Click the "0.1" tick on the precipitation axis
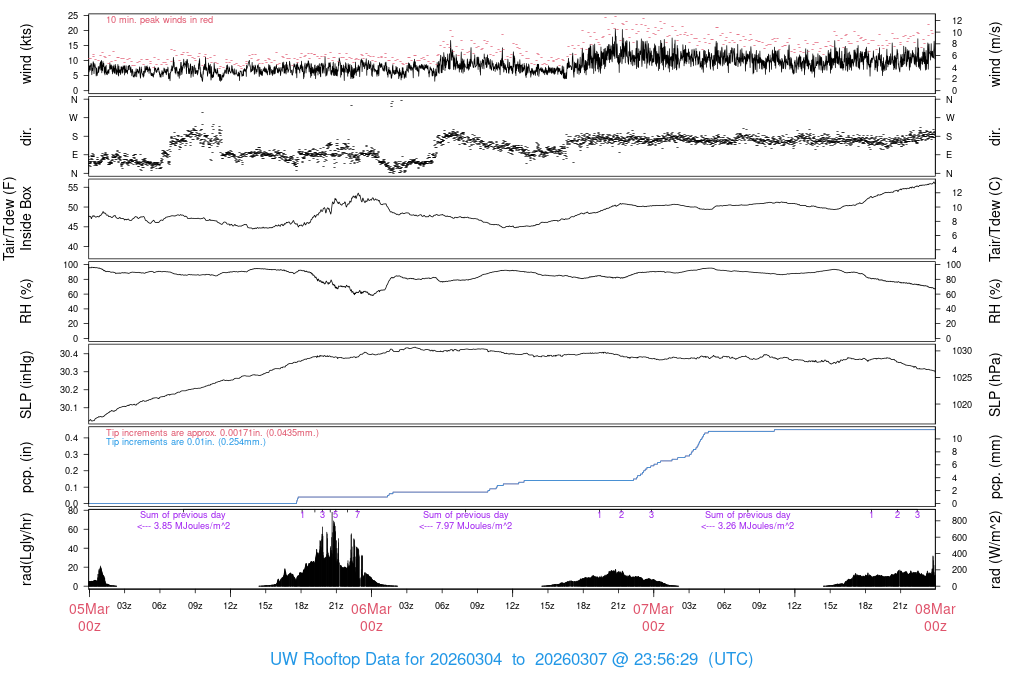Screen dimensions: 1024x700 [71, 488]
